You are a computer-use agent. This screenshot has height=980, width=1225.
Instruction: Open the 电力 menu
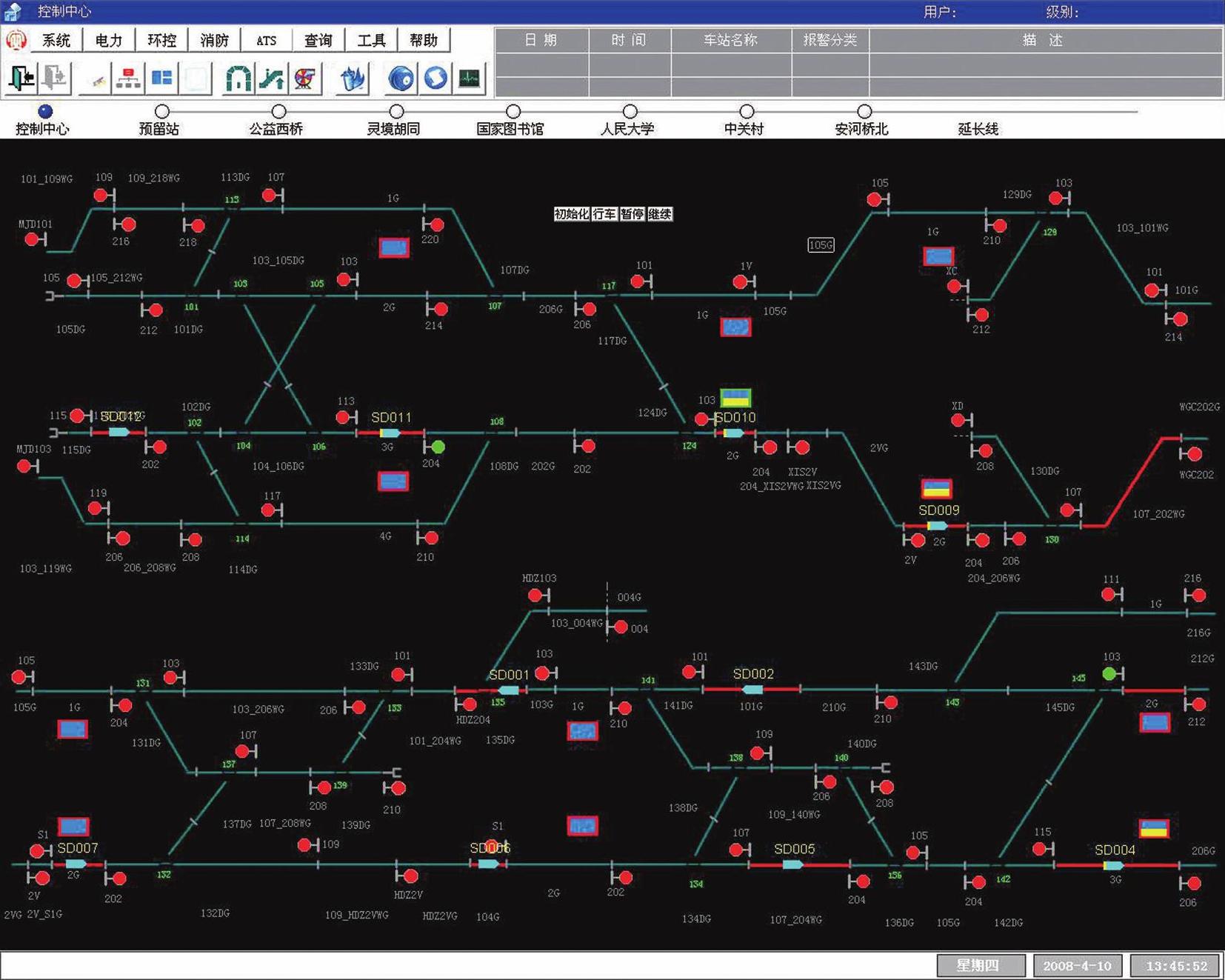[x=109, y=40]
